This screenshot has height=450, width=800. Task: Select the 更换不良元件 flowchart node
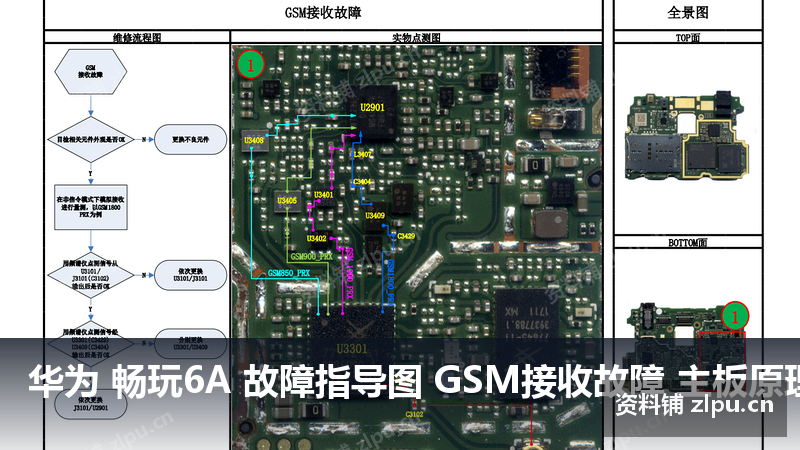pyautogui.click(x=190, y=139)
